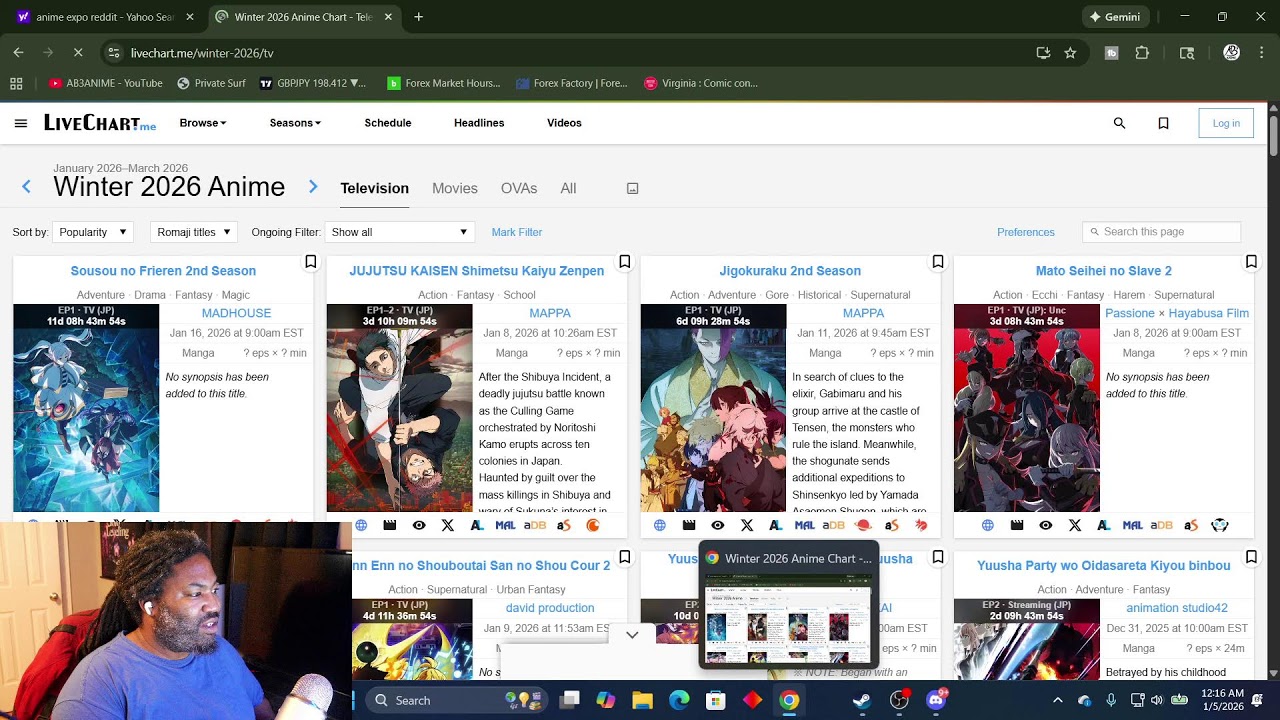Open Discord from the Windows taskbar

936,700
